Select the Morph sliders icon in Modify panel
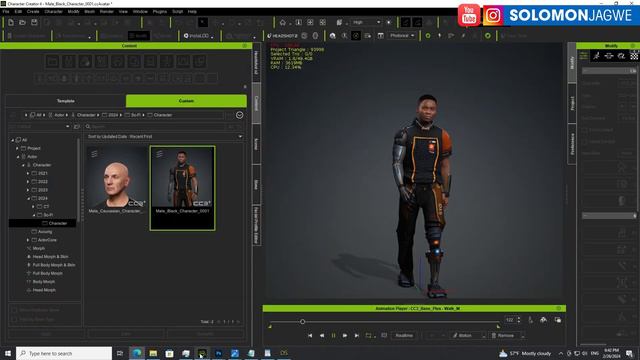Image resolution: width=640 pixels, height=360 pixels. point(583,56)
